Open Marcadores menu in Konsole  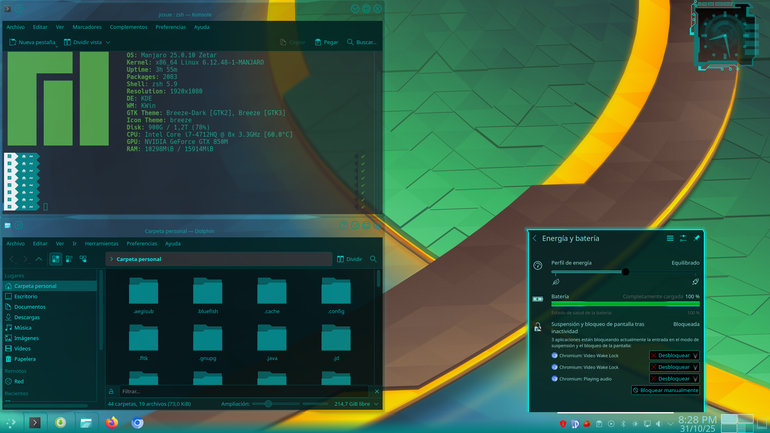[x=87, y=27]
